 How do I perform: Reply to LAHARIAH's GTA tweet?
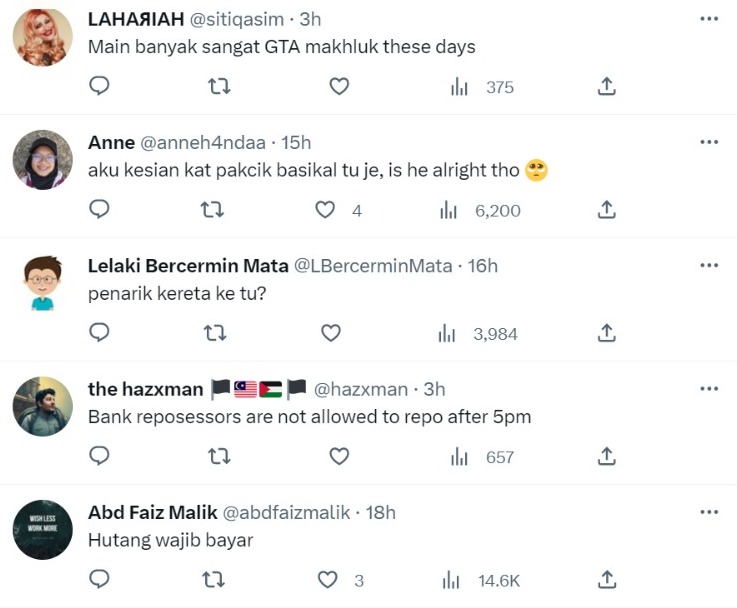point(99,87)
